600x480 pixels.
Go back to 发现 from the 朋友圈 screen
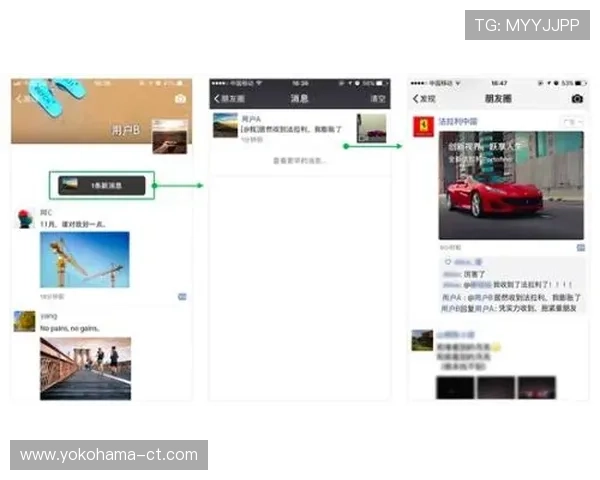click(424, 99)
